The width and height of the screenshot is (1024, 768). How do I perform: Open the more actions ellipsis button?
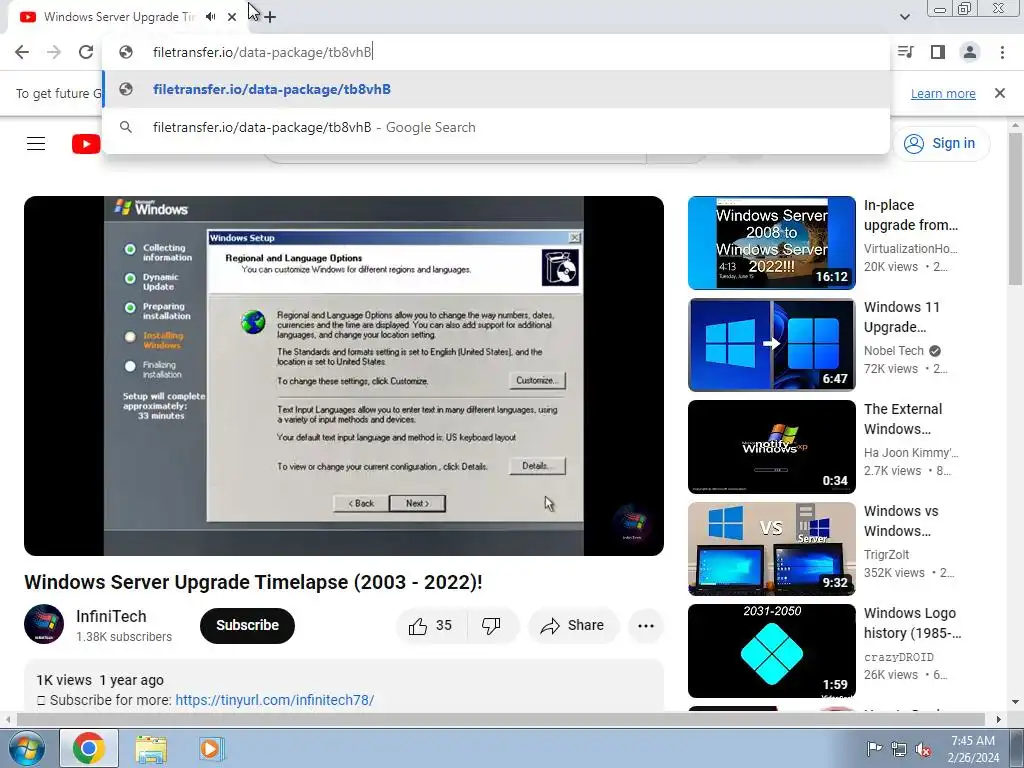(x=646, y=626)
